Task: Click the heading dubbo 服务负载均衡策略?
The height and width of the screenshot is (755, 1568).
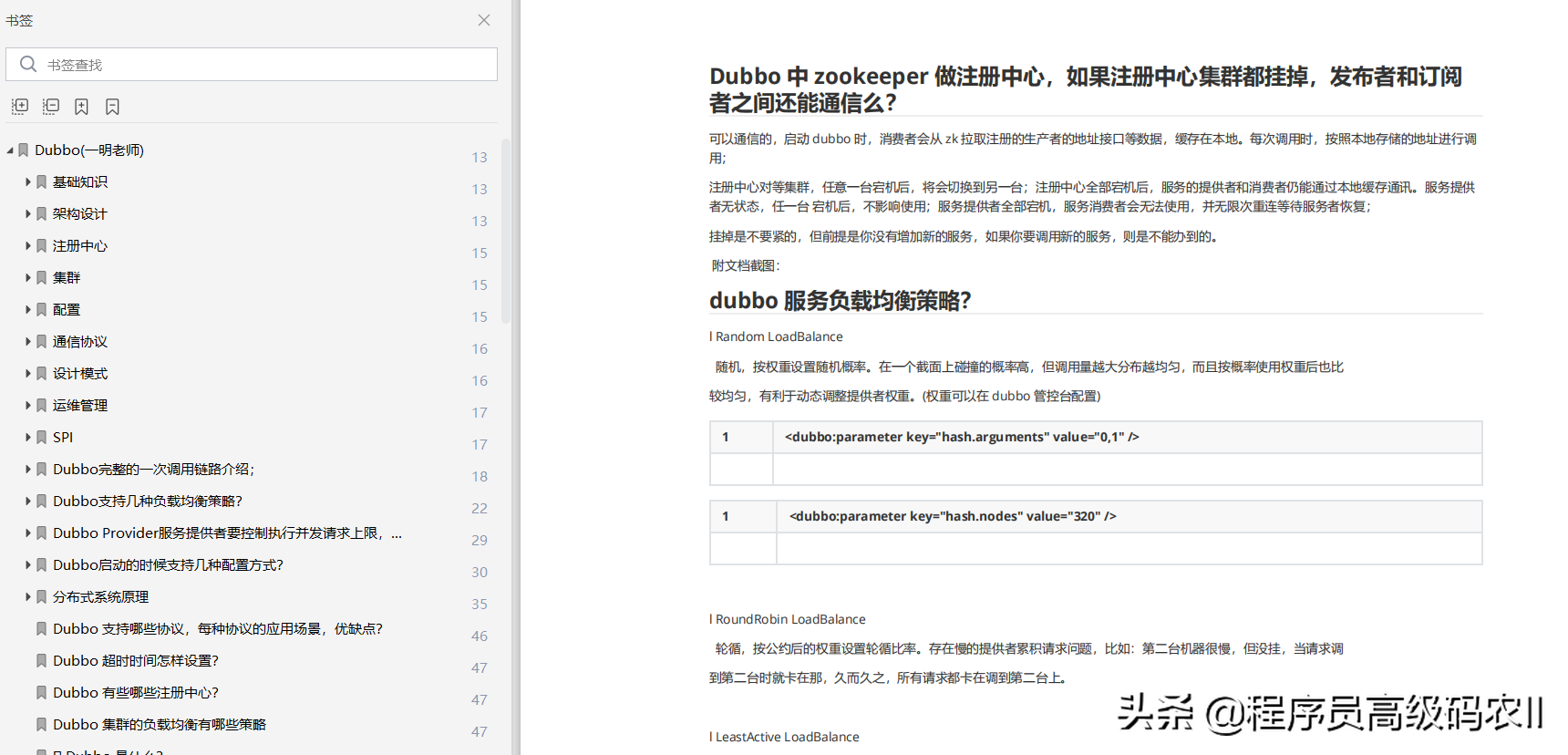Action: coord(841,301)
